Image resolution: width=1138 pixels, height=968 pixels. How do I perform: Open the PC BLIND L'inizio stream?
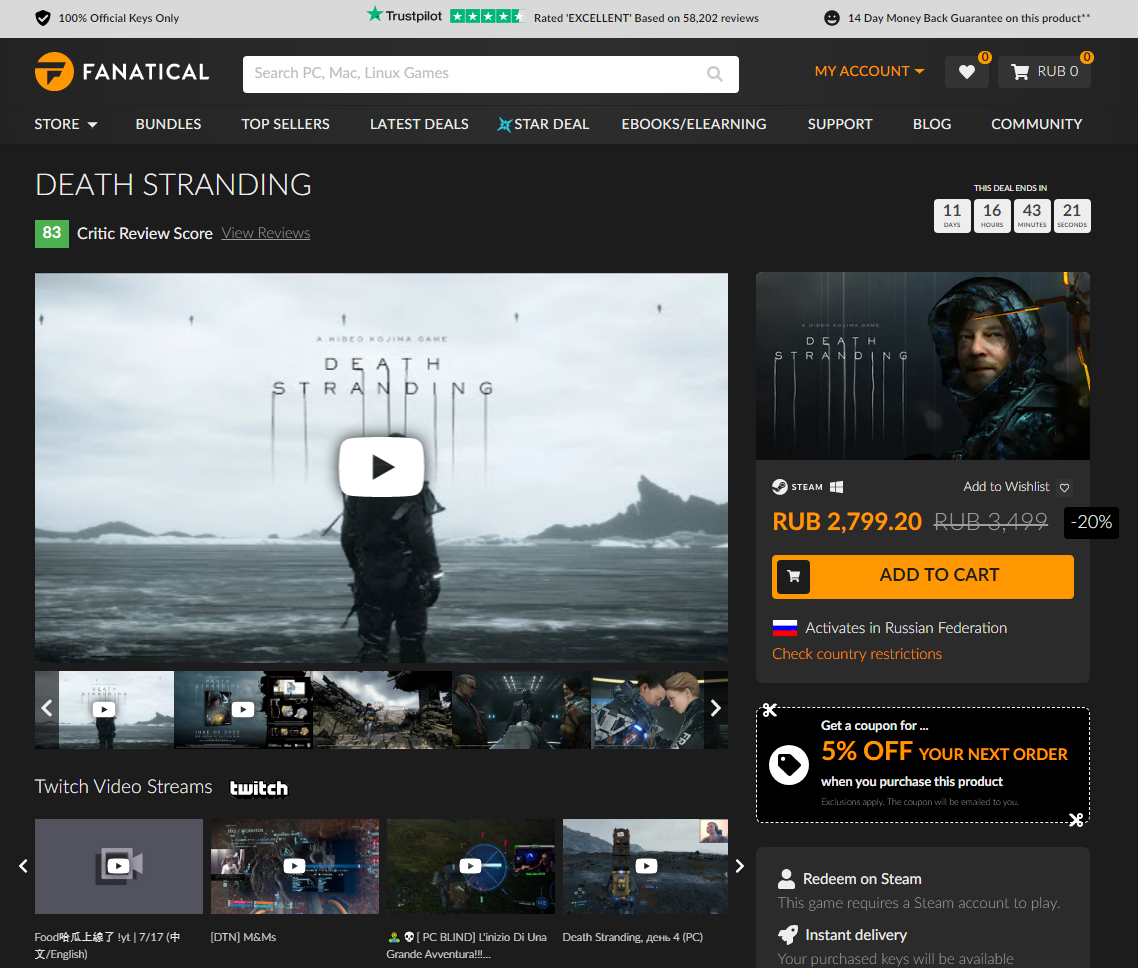[x=470, y=866]
